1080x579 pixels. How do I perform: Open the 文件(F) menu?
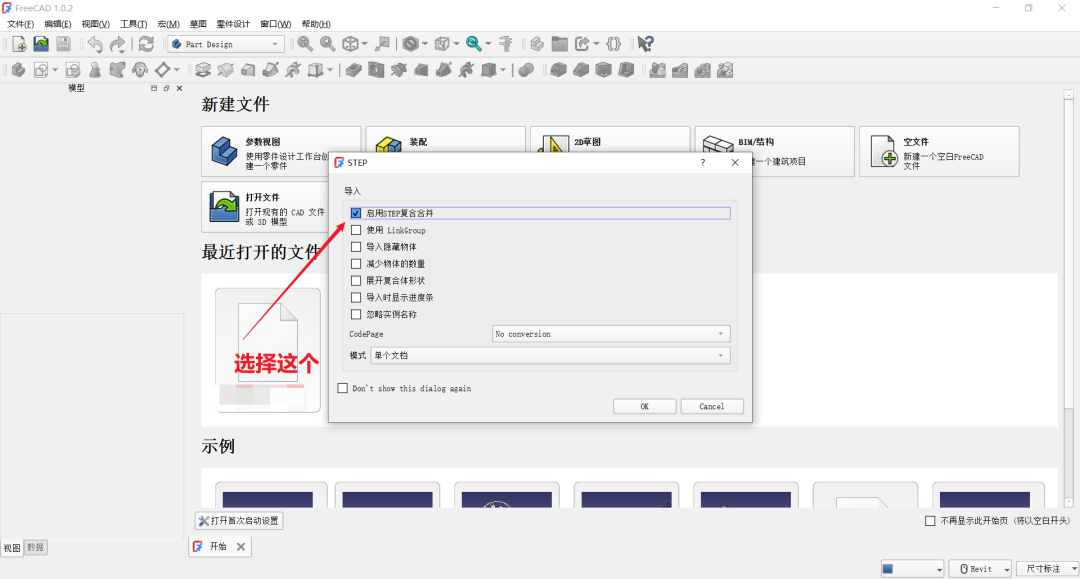[x=20, y=23]
